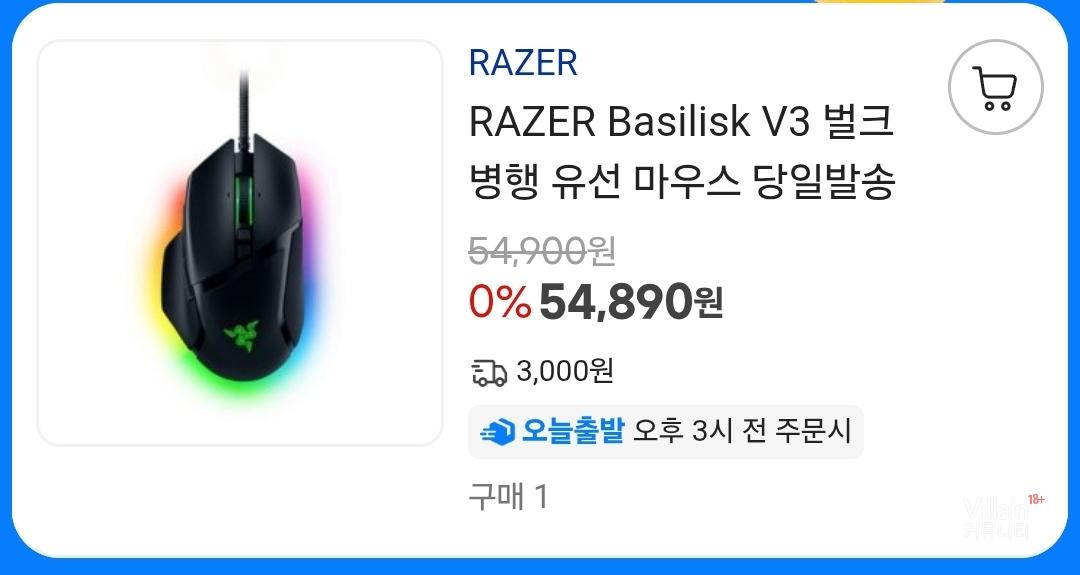Image resolution: width=1080 pixels, height=575 pixels.
Task: Select the 54,890원 sale price
Action: pyautogui.click(x=630, y=302)
